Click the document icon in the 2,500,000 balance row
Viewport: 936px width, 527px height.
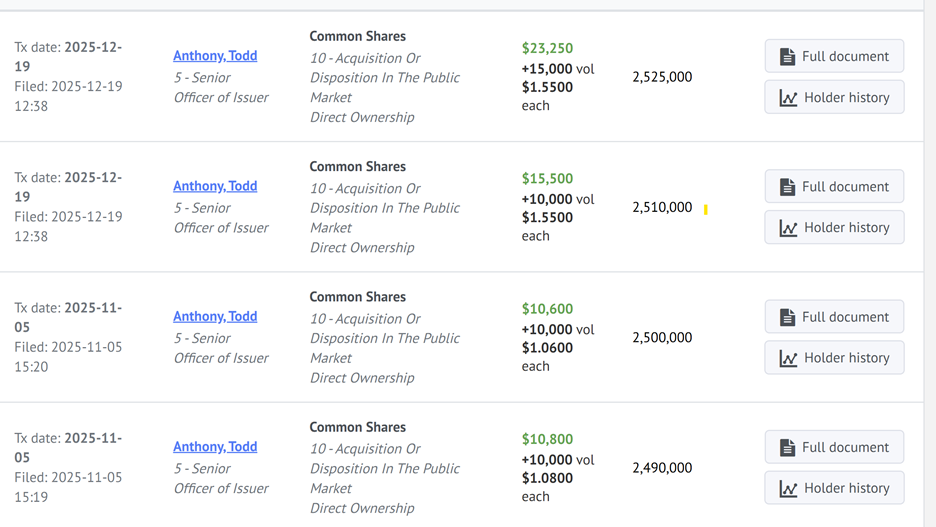point(787,317)
